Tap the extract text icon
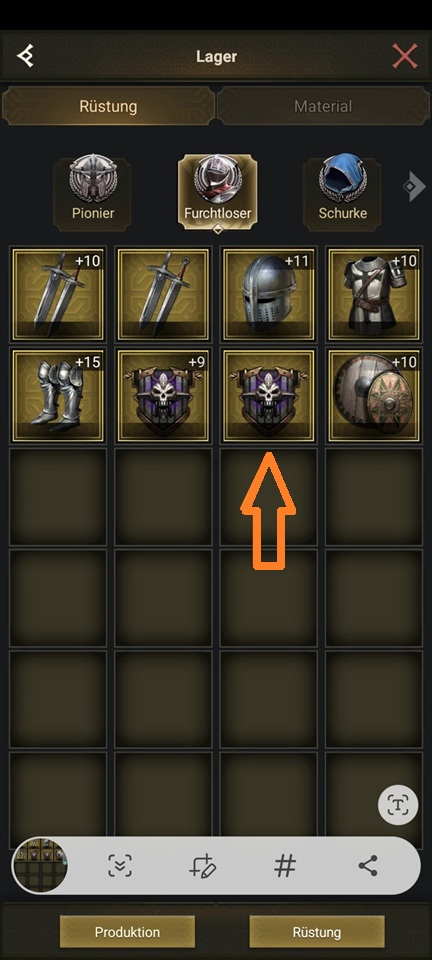Image resolution: width=432 pixels, height=960 pixels. [398, 804]
